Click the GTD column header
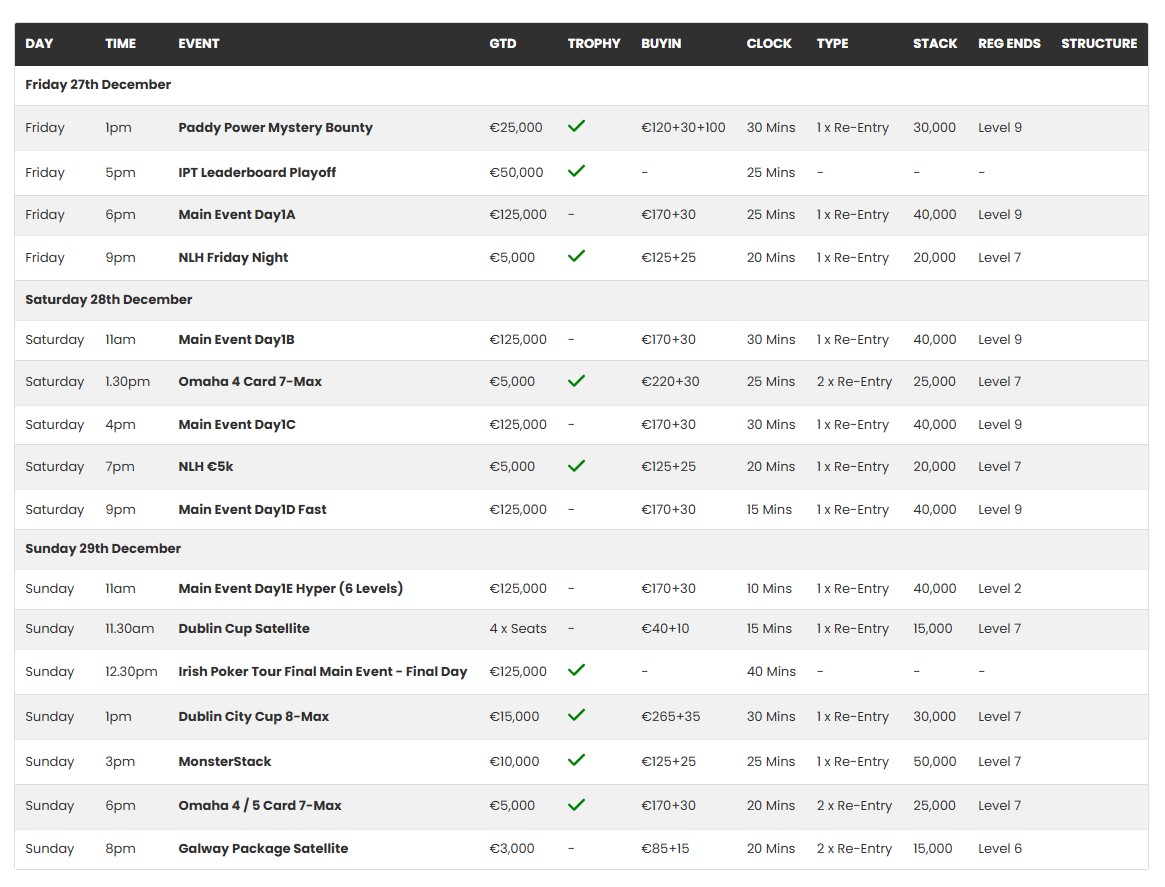 502,44
